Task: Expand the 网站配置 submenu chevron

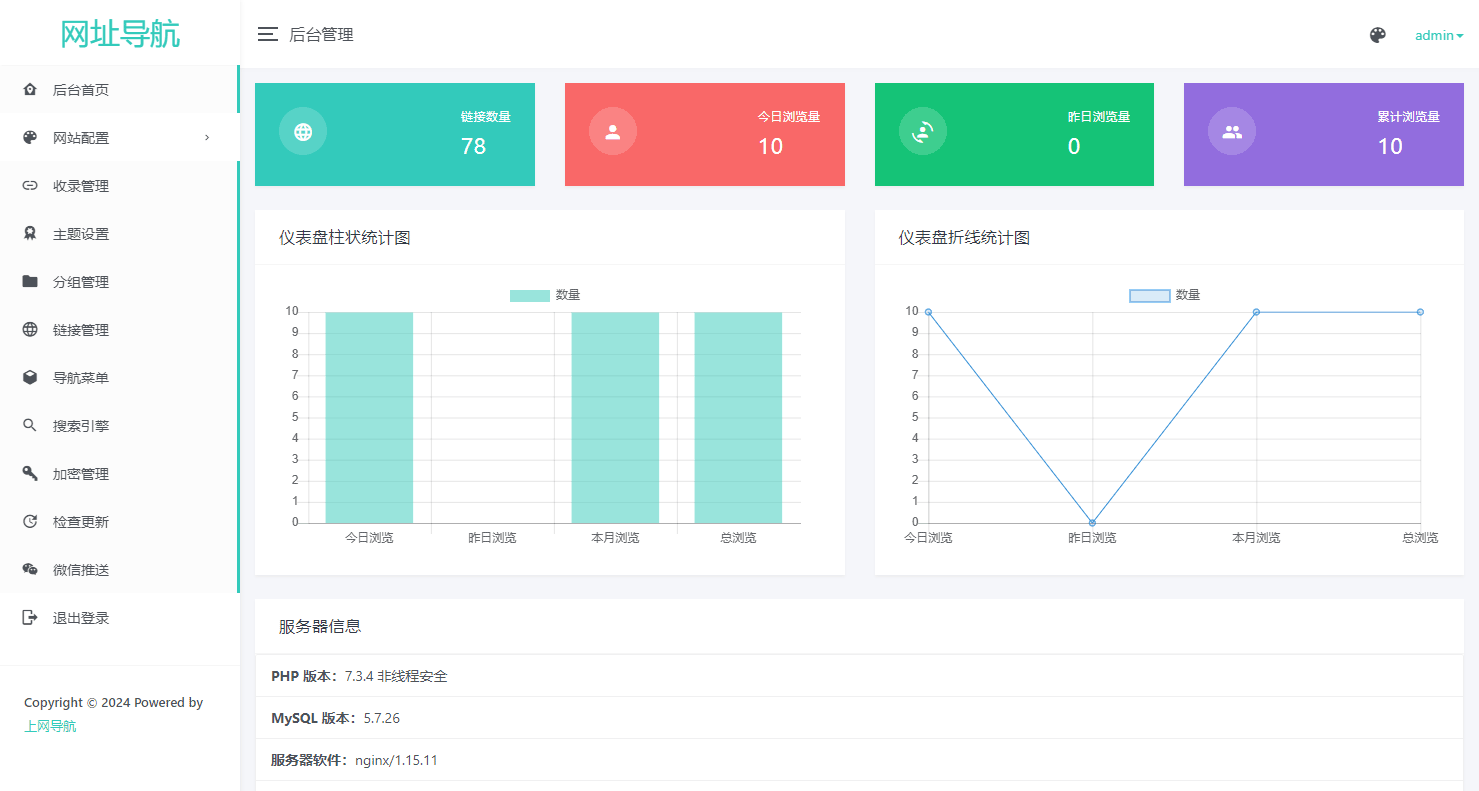Action: click(x=207, y=138)
